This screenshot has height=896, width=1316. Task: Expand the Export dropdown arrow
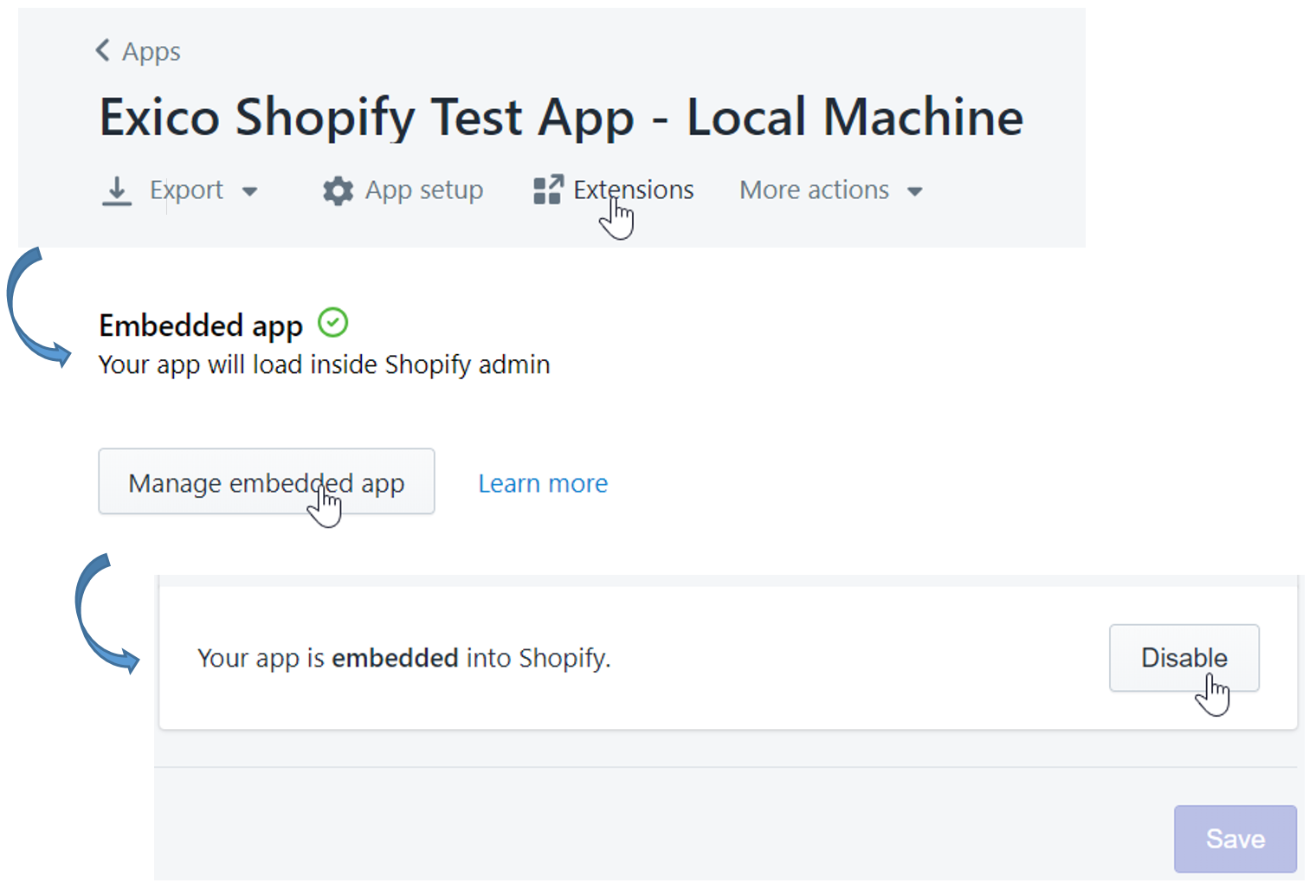click(x=249, y=191)
